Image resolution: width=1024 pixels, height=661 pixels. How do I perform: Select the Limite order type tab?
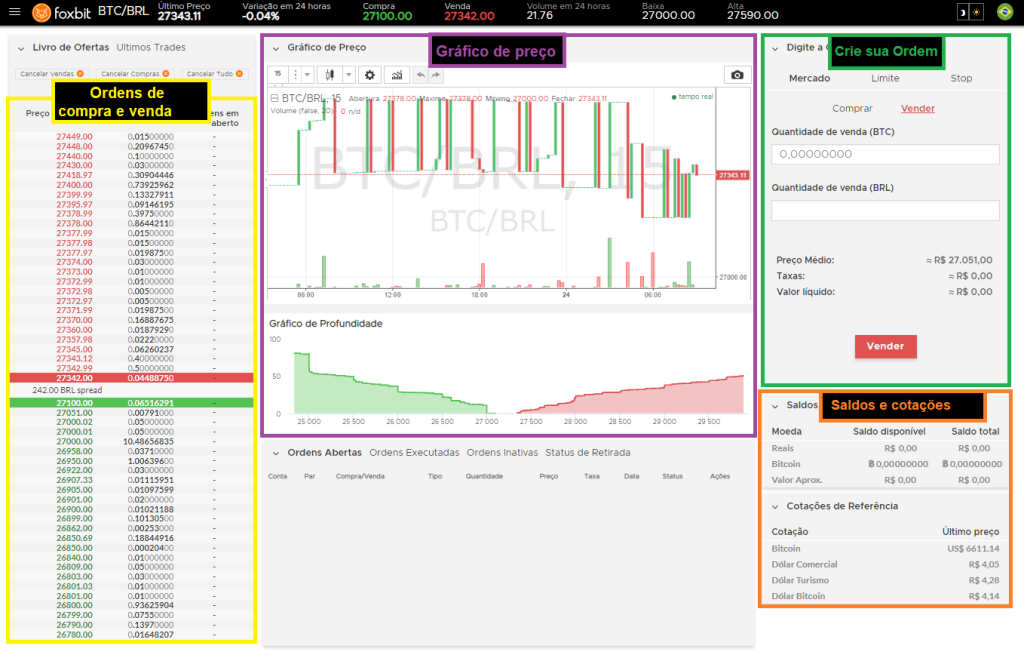point(885,78)
